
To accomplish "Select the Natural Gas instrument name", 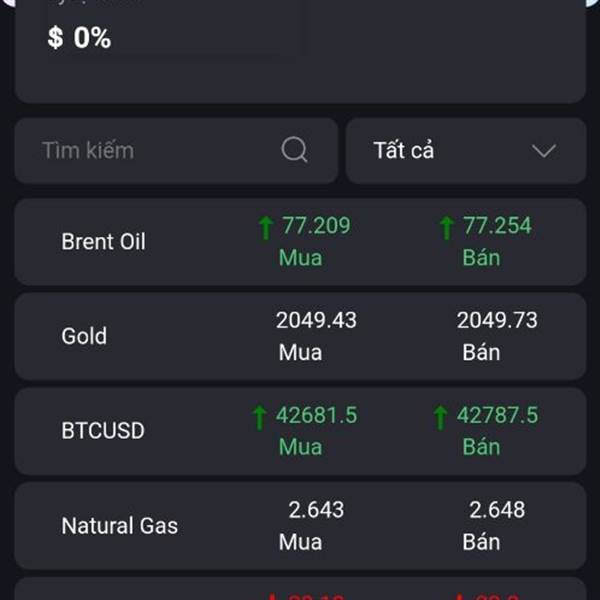I will coord(120,525).
